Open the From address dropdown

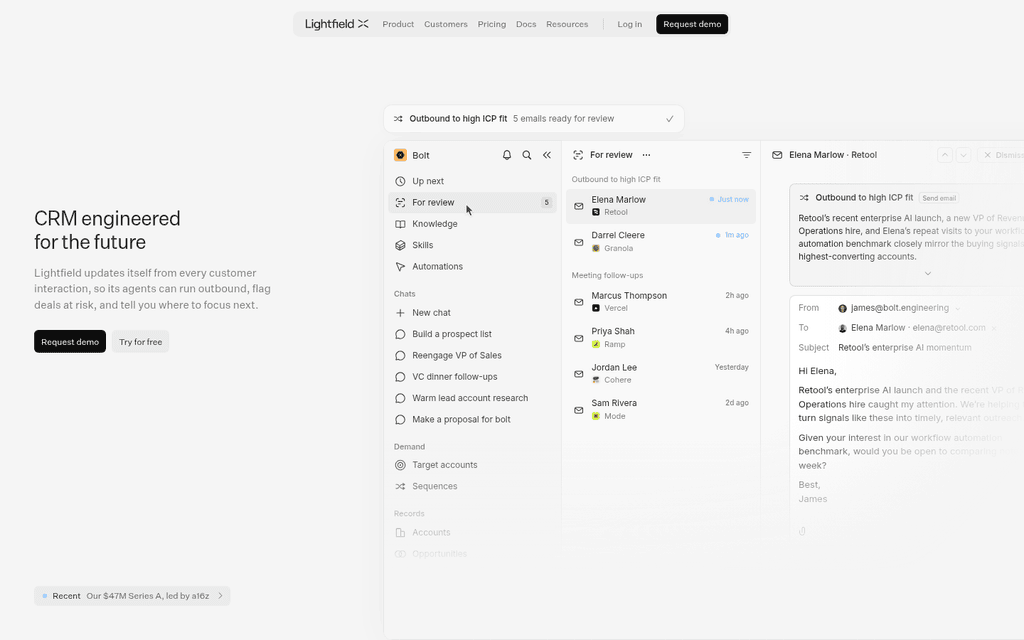pyautogui.click(x=958, y=308)
